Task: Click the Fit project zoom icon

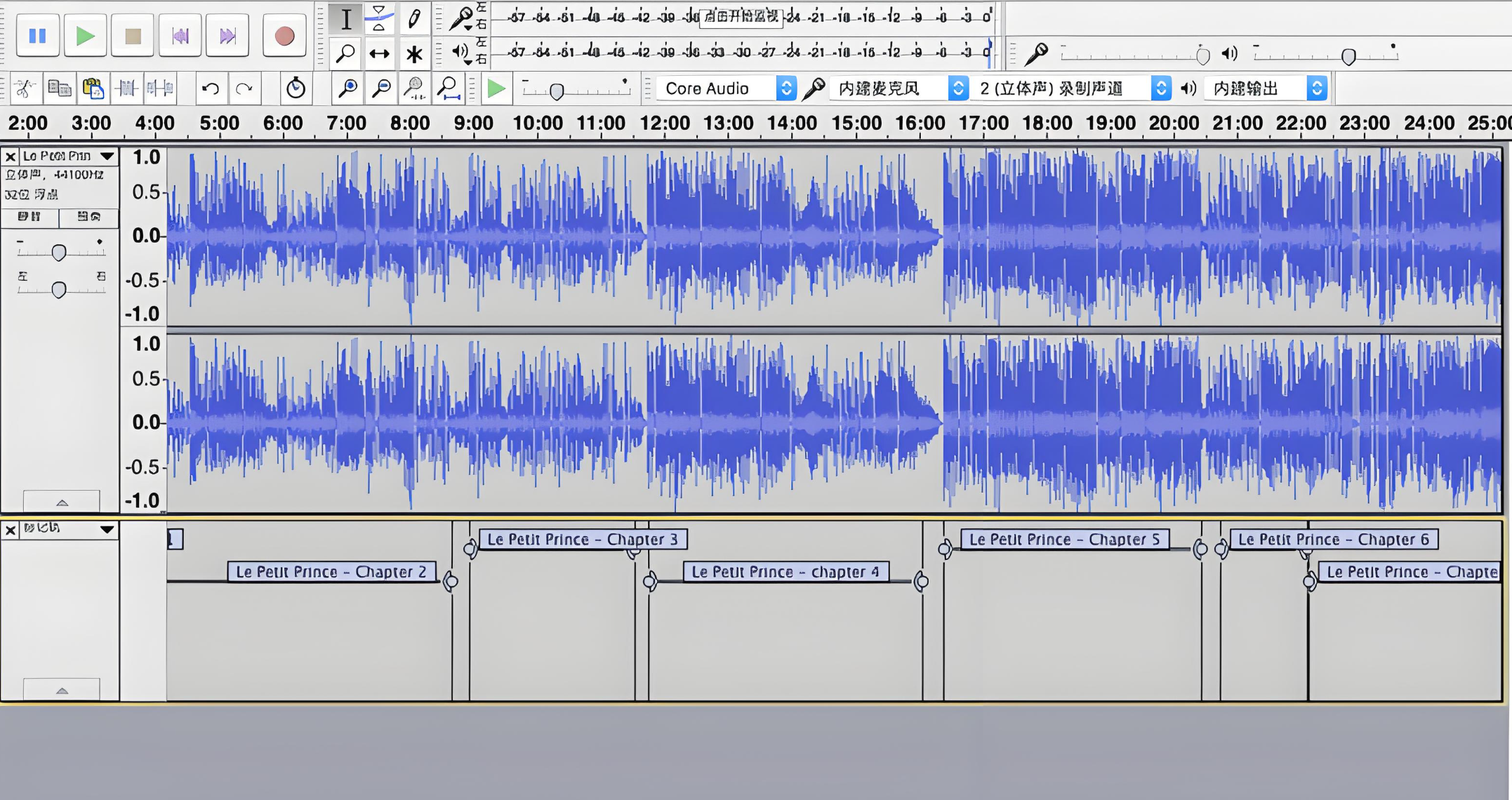Action: tap(448, 88)
